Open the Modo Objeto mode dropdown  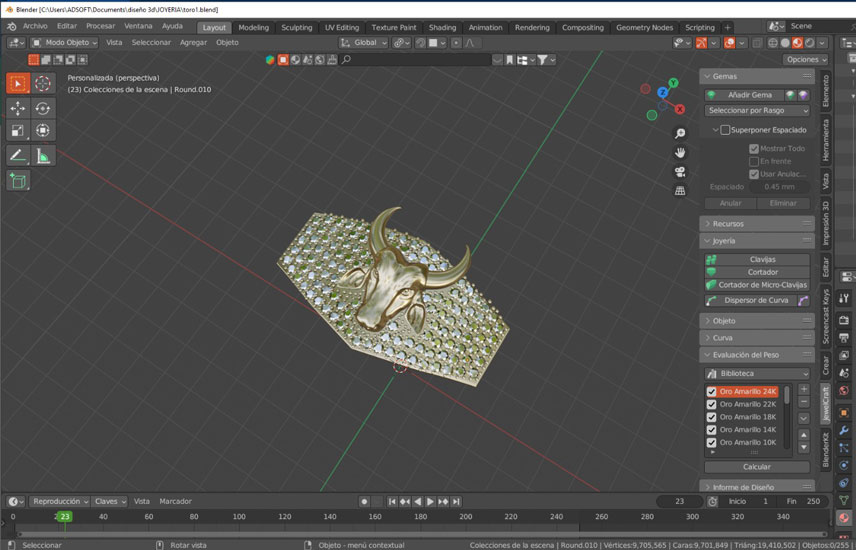tap(65, 43)
